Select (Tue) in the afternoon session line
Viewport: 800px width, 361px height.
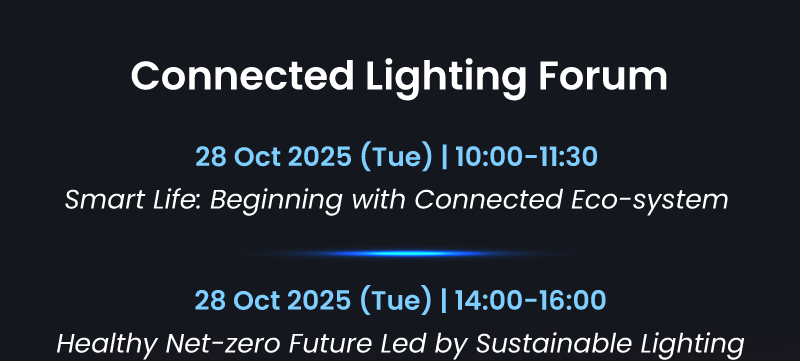click(396, 300)
